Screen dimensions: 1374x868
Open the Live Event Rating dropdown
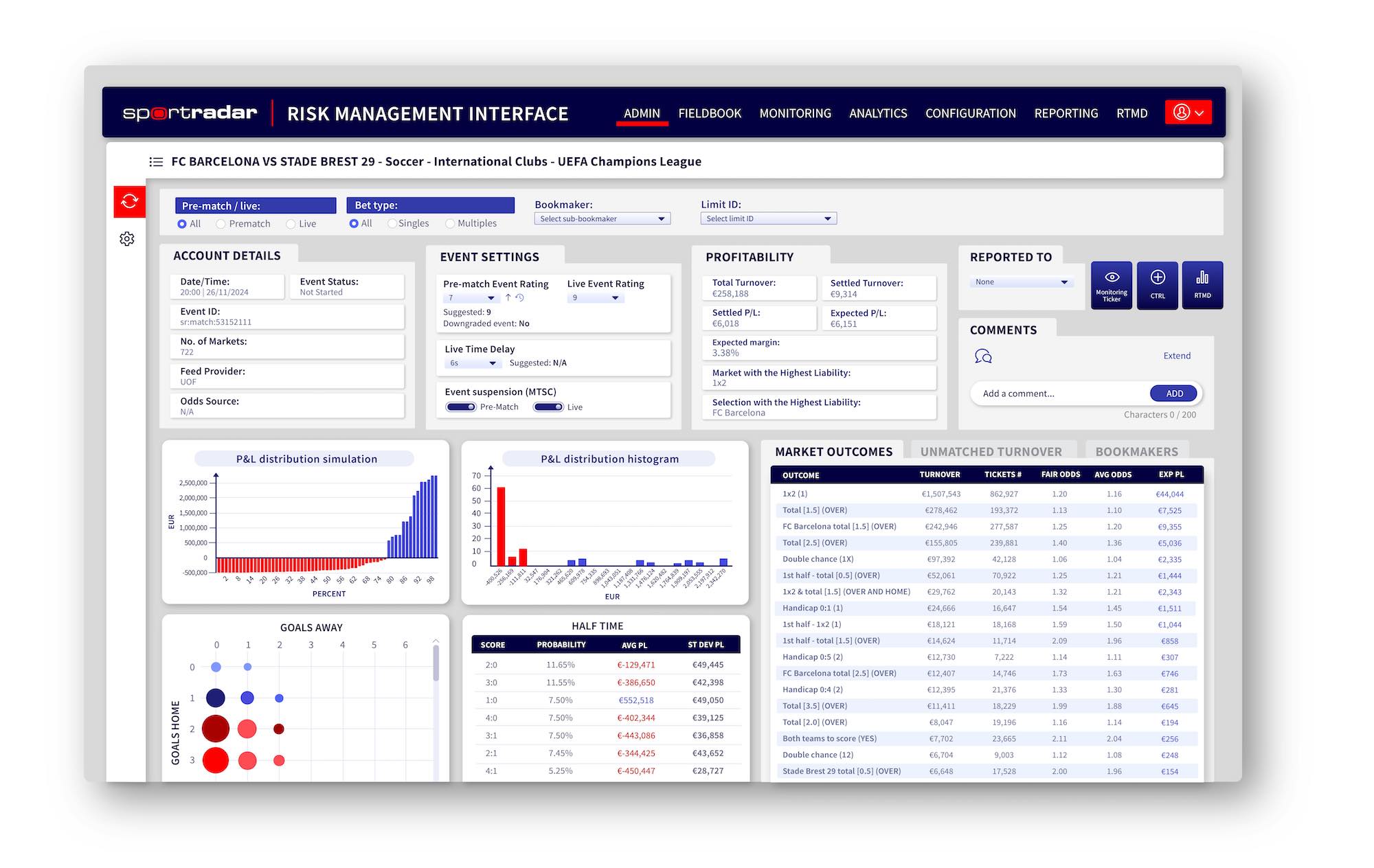(x=594, y=298)
